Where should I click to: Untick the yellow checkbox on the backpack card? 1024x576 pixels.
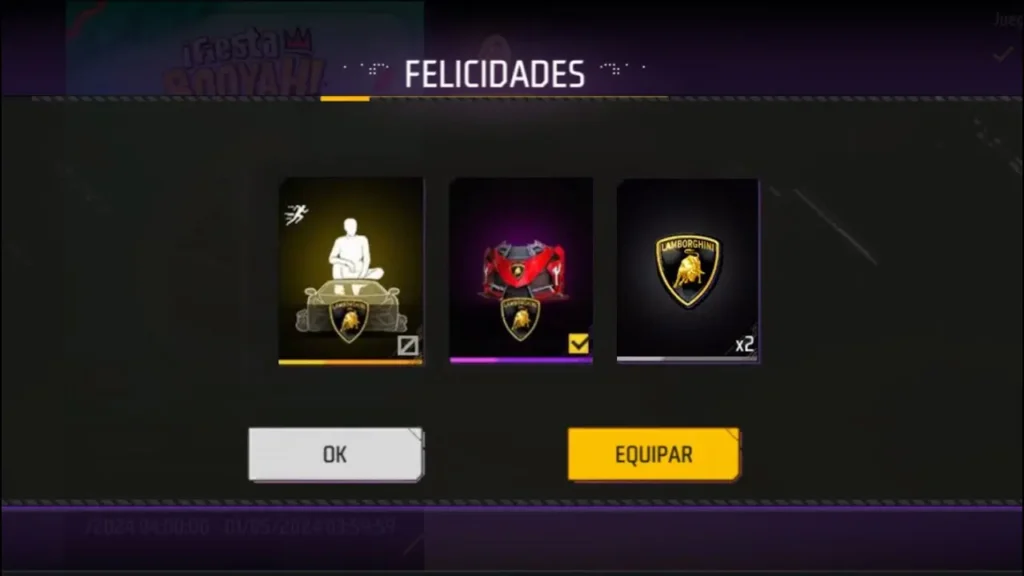pos(579,343)
